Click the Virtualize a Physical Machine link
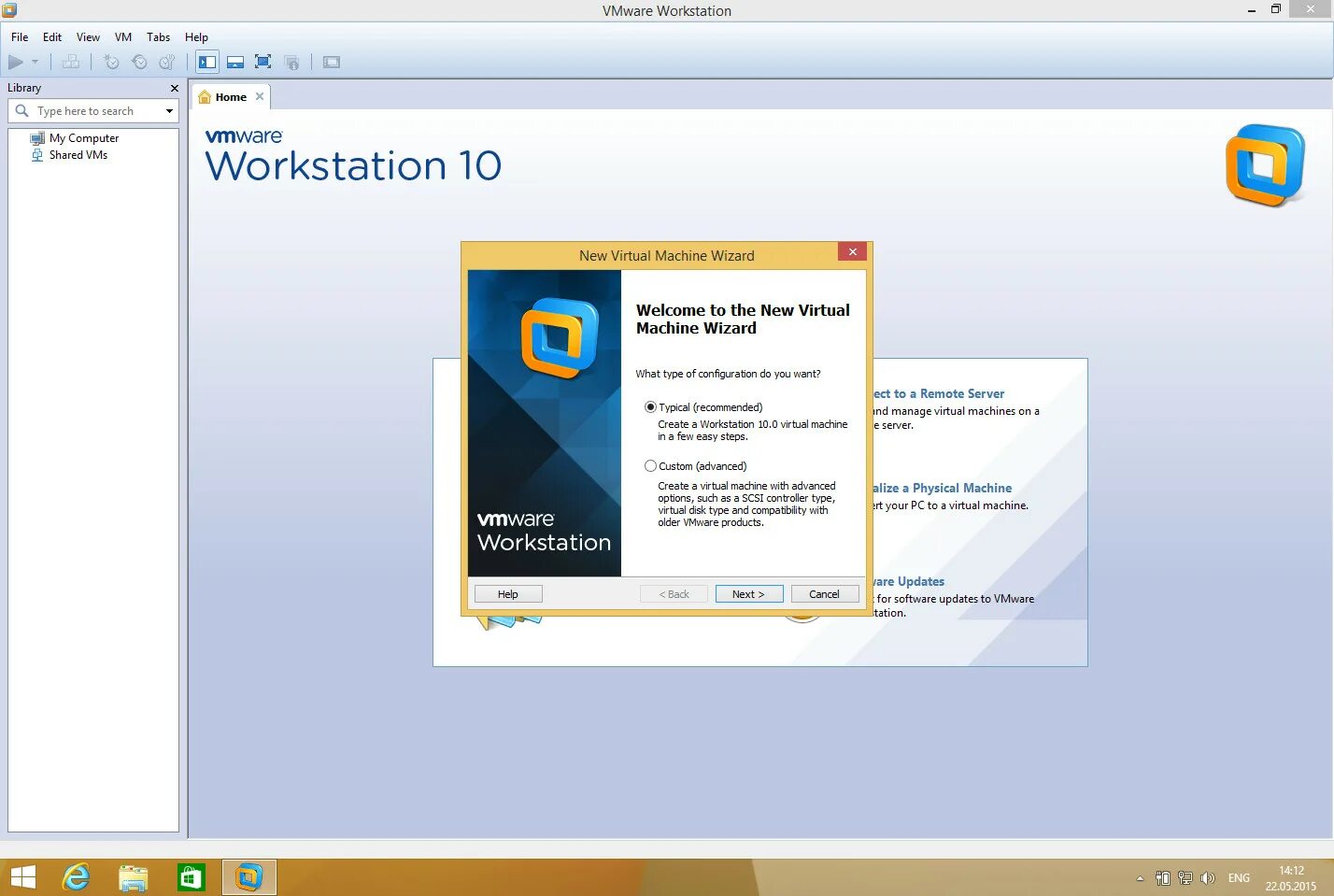Image resolution: width=1334 pixels, height=896 pixels. tap(942, 489)
